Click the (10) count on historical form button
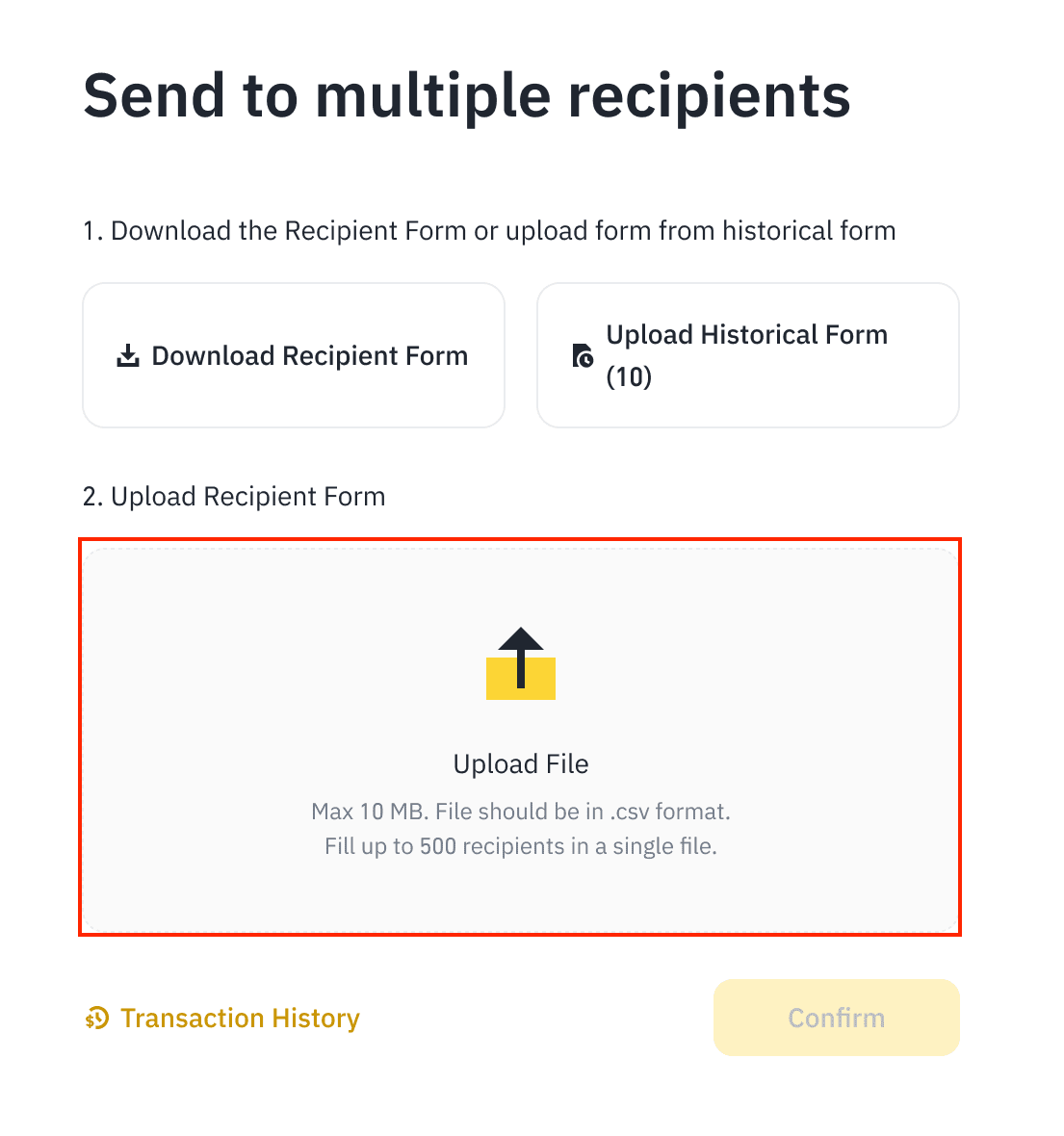Viewport: 1064px width, 1136px height. [629, 377]
